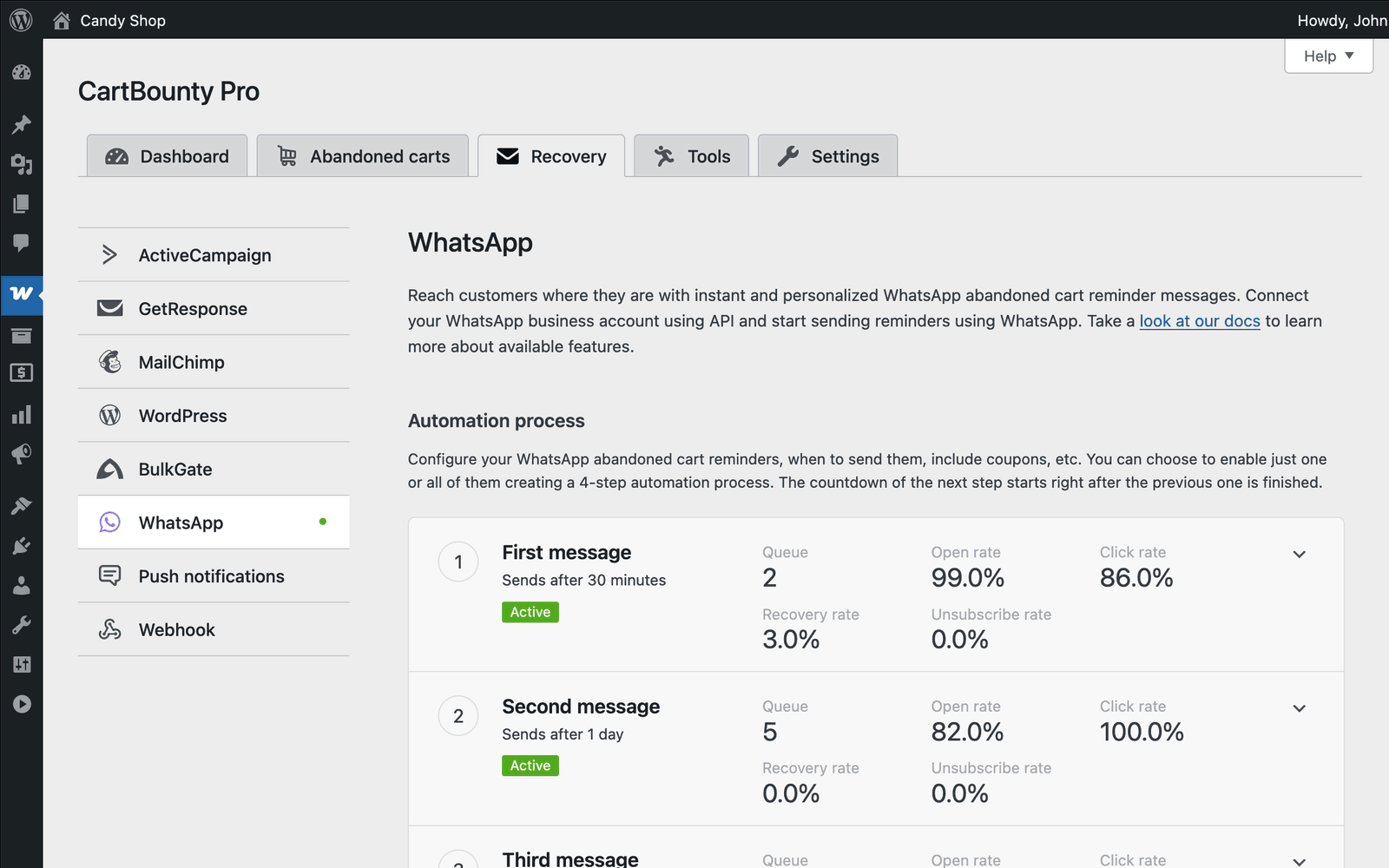Open the Help dropdown

pyautogui.click(x=1328, y=56)
